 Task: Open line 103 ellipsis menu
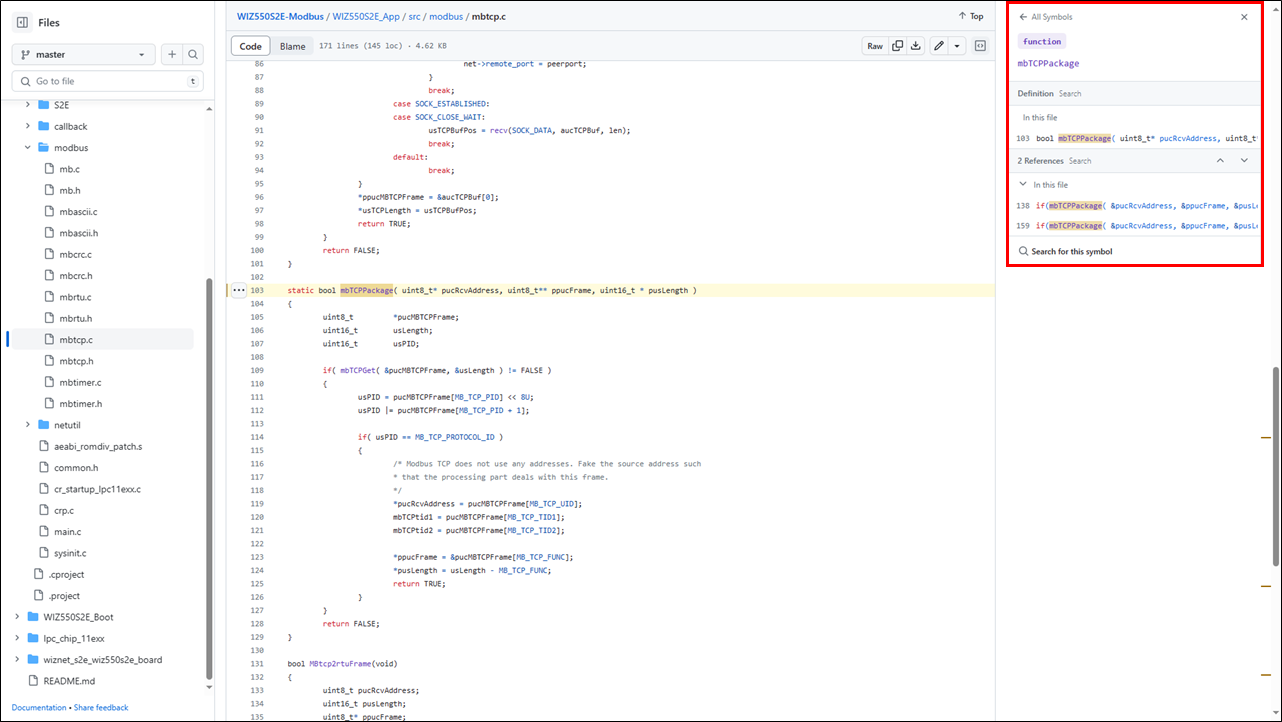tap(238, 290)
